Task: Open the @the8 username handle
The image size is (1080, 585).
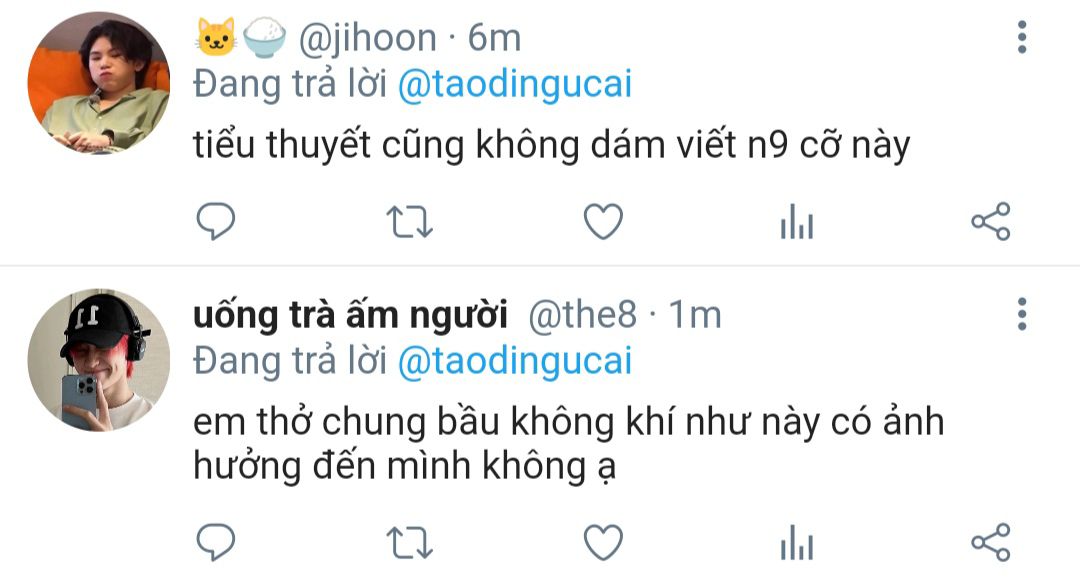Action: click(x=582, y=315)
